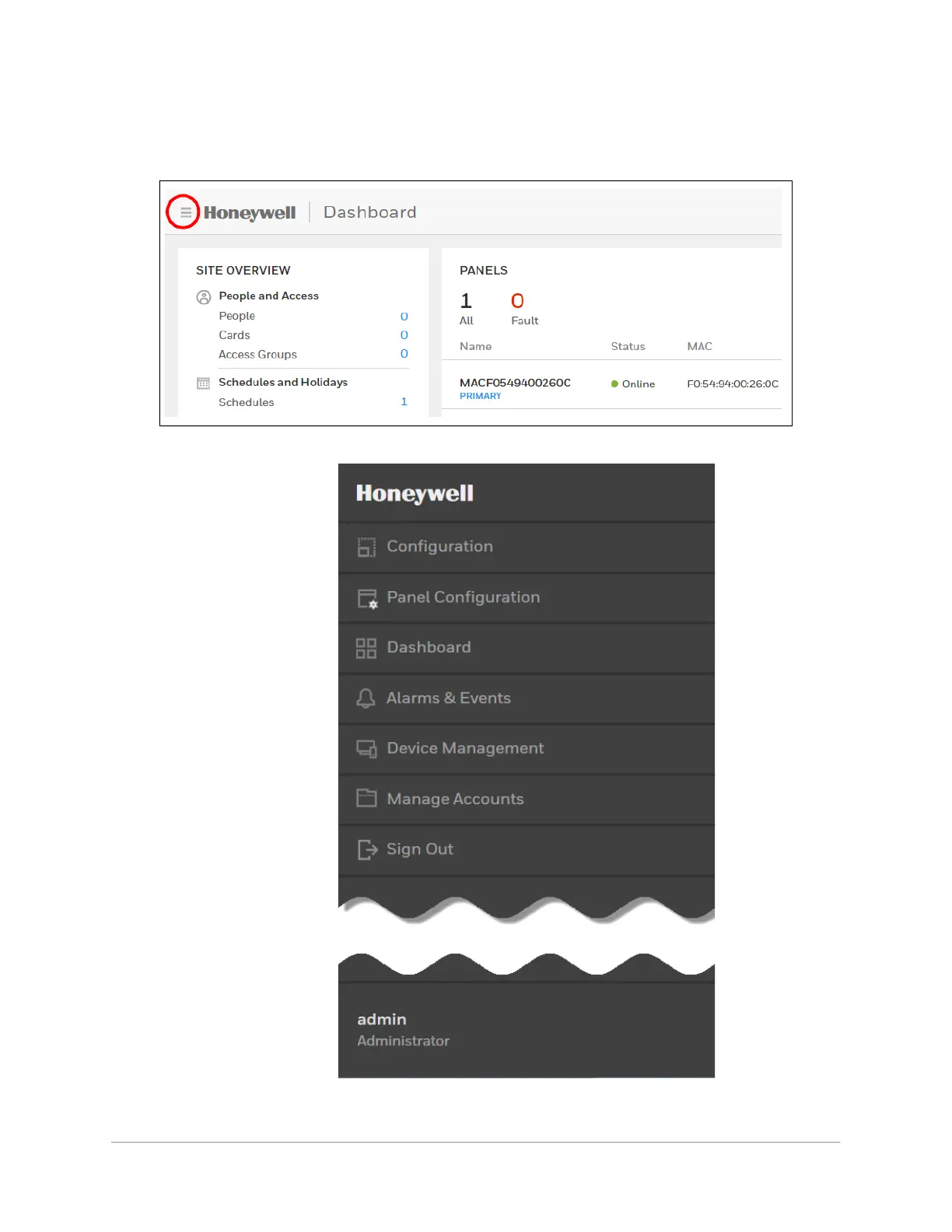952x1232 pixels.
Task: Click the MAC column header
Action: click(699, 346)
